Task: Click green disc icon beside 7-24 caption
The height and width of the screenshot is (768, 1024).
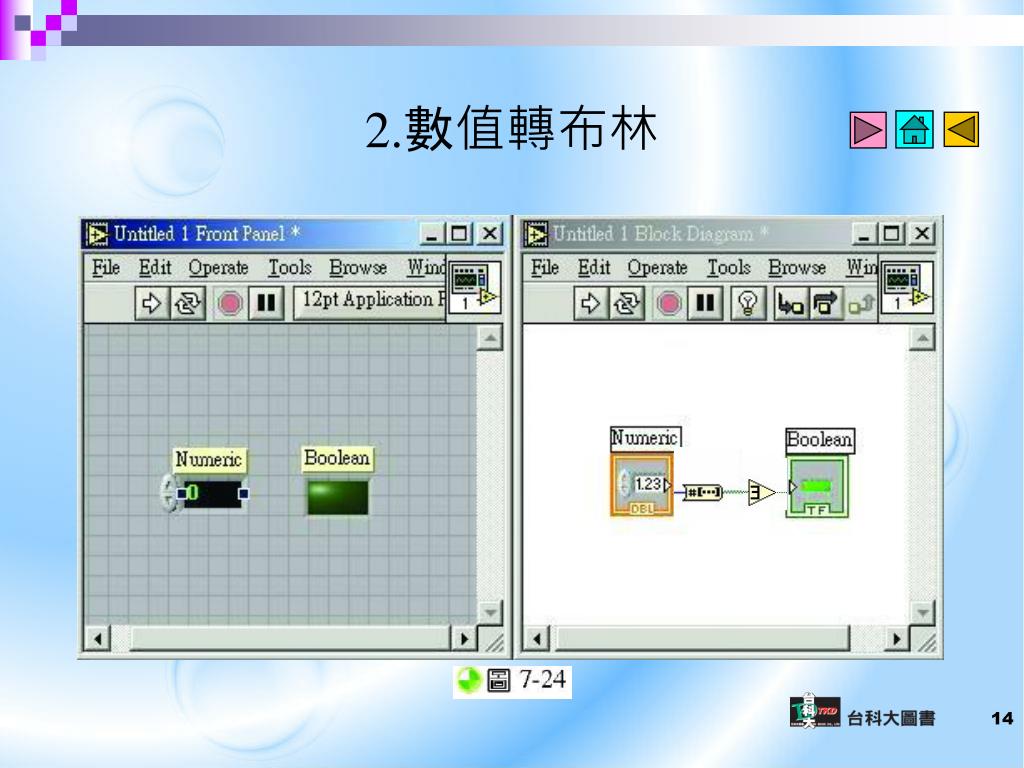Action: pos(469,680)
